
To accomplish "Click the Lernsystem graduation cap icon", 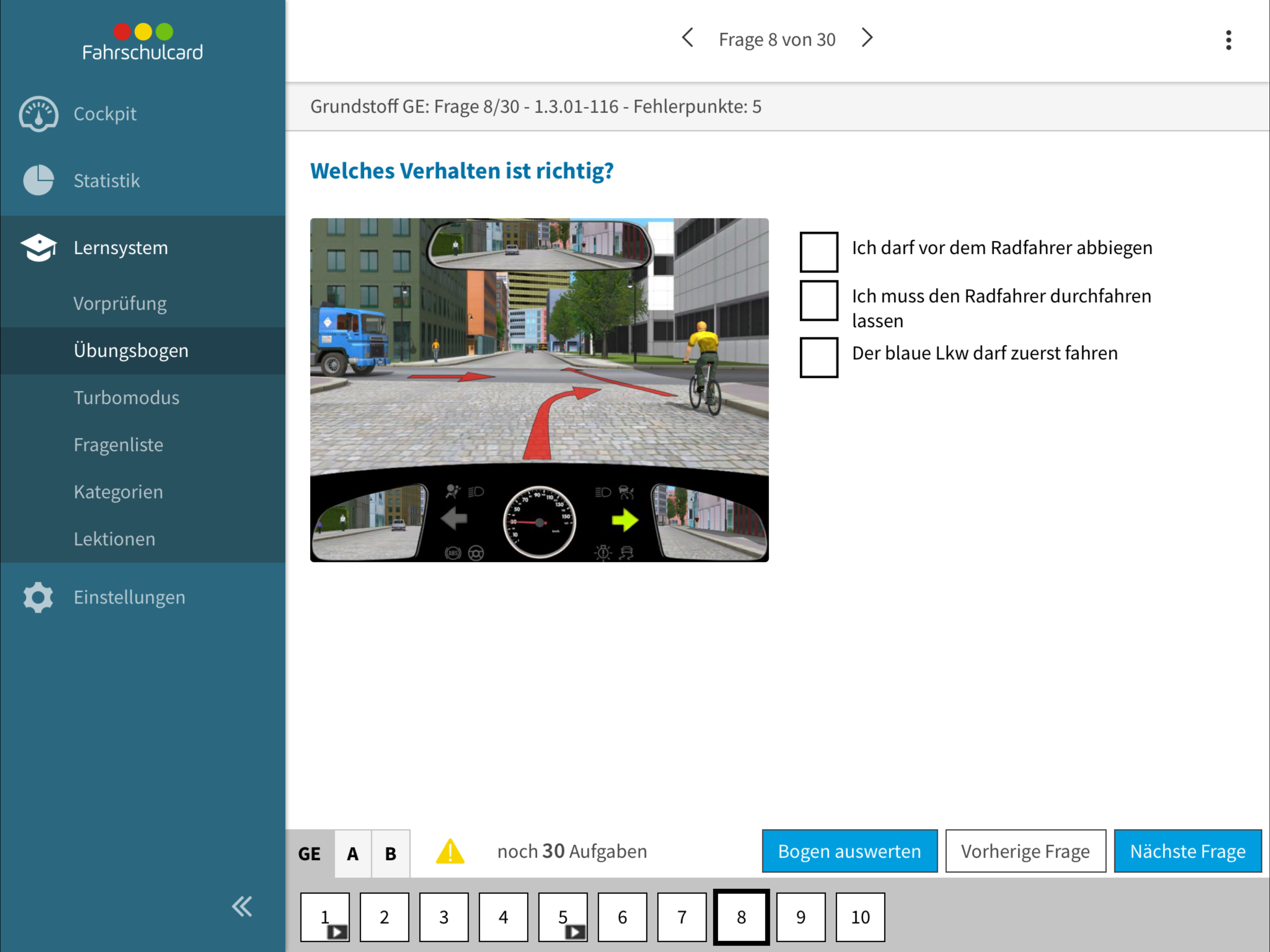I will (38, 247).
